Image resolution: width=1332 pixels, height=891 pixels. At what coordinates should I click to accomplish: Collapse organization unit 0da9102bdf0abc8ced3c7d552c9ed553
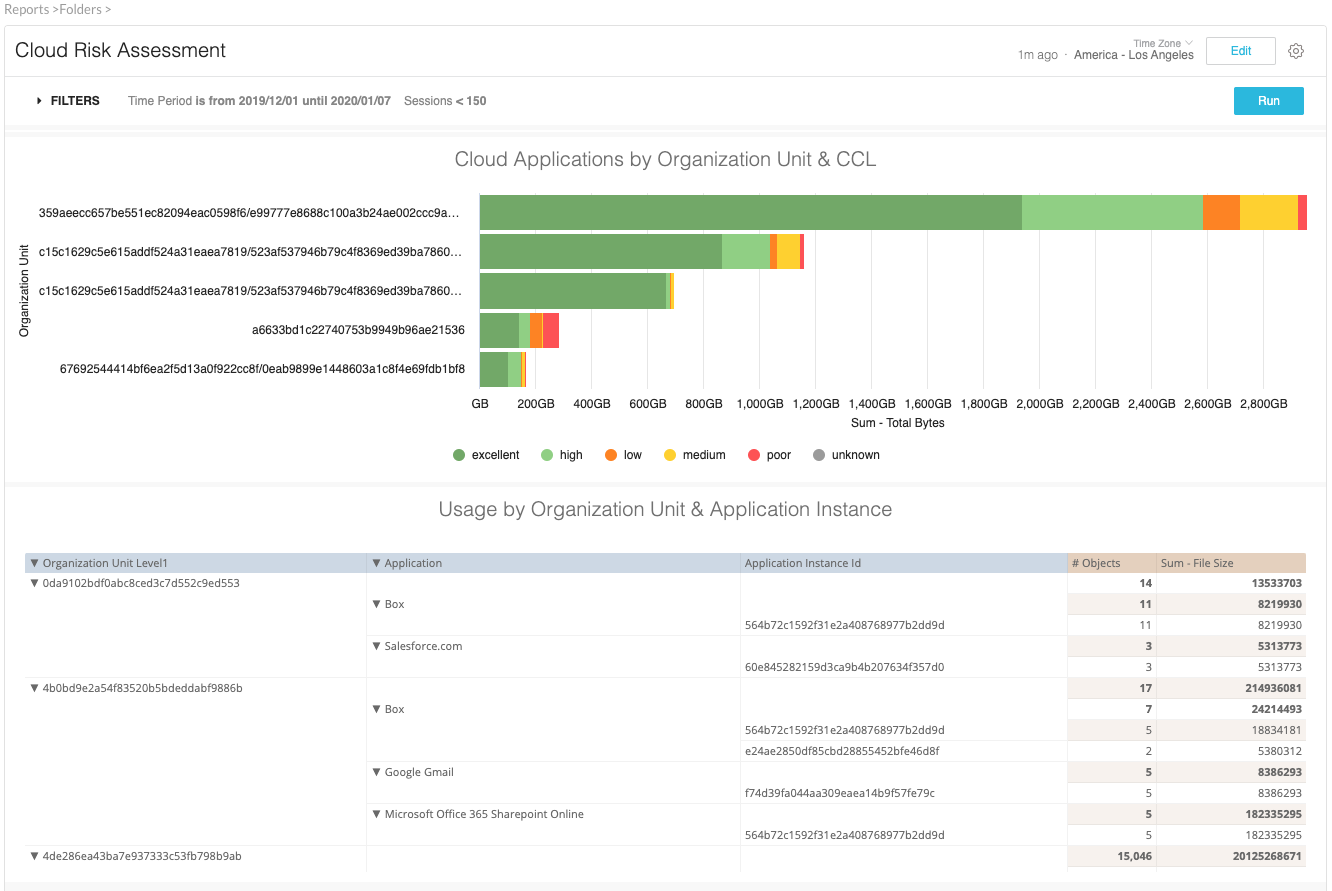click(35, 583)
